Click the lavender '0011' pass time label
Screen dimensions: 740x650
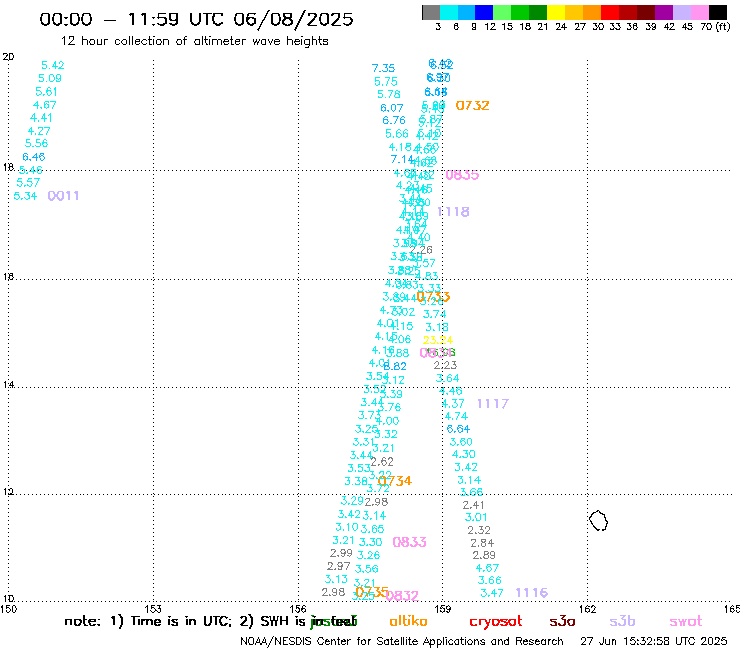[63, 196]
